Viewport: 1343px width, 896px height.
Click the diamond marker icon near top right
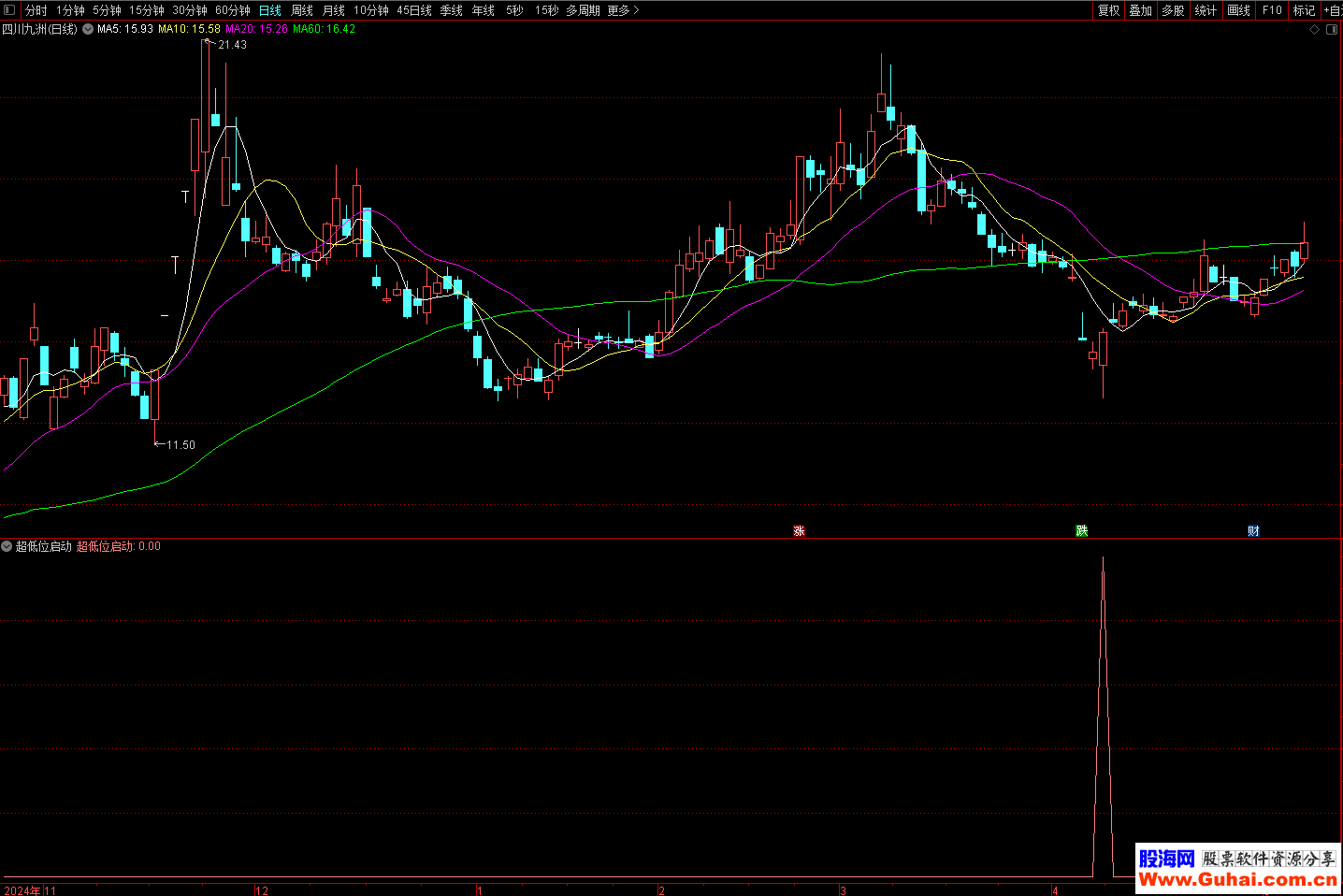pyautogui.click(x=1314, y=30)
